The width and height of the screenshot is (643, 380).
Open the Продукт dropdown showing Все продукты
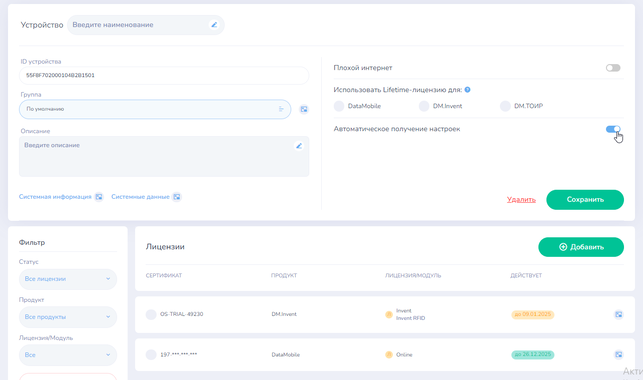(x=68, y=317)
